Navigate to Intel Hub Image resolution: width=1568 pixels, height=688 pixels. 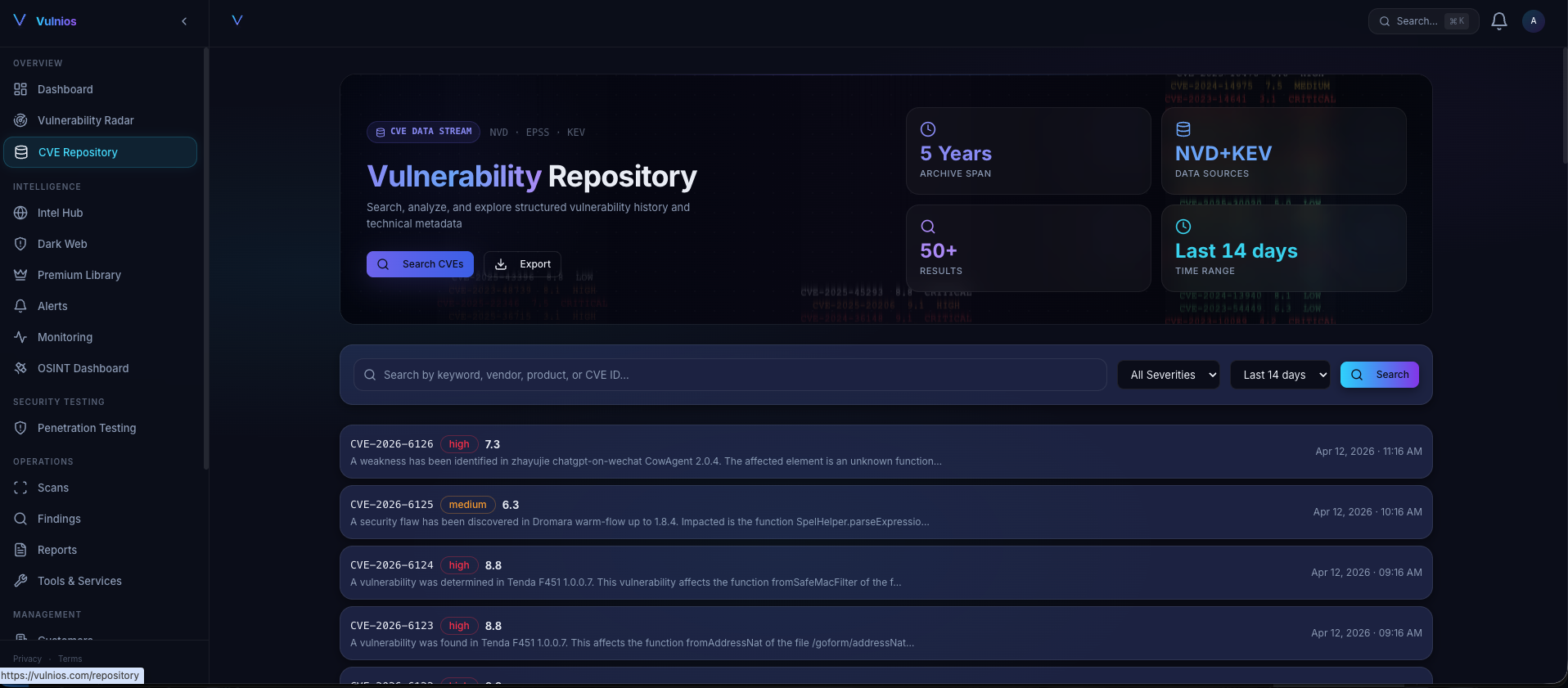click(100, 213)
